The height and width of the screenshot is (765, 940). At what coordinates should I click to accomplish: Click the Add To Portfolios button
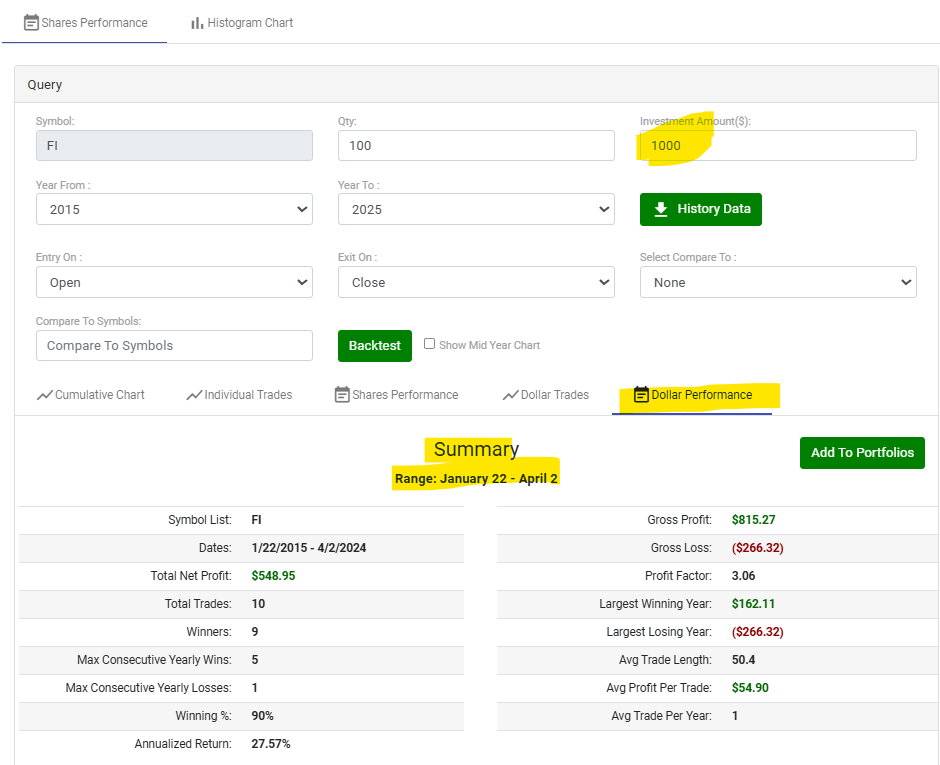(862, 453)
